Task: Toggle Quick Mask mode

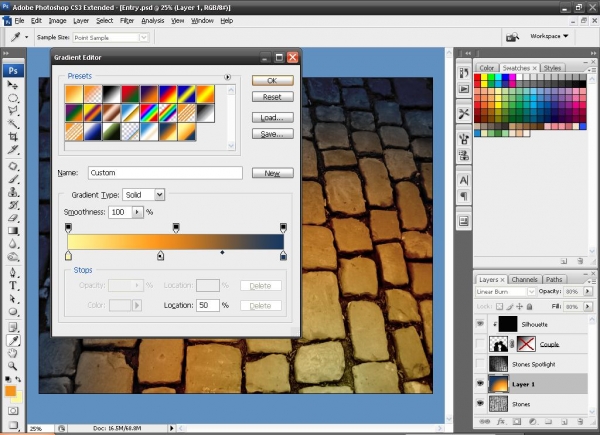Action: (13, 411)
